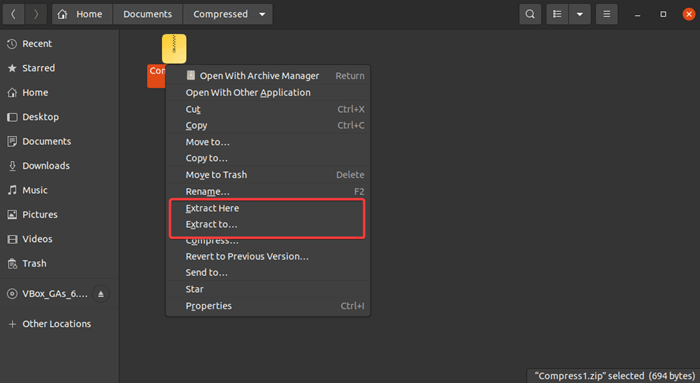Open Trash in the sidebar

click(x=59, y=263)
